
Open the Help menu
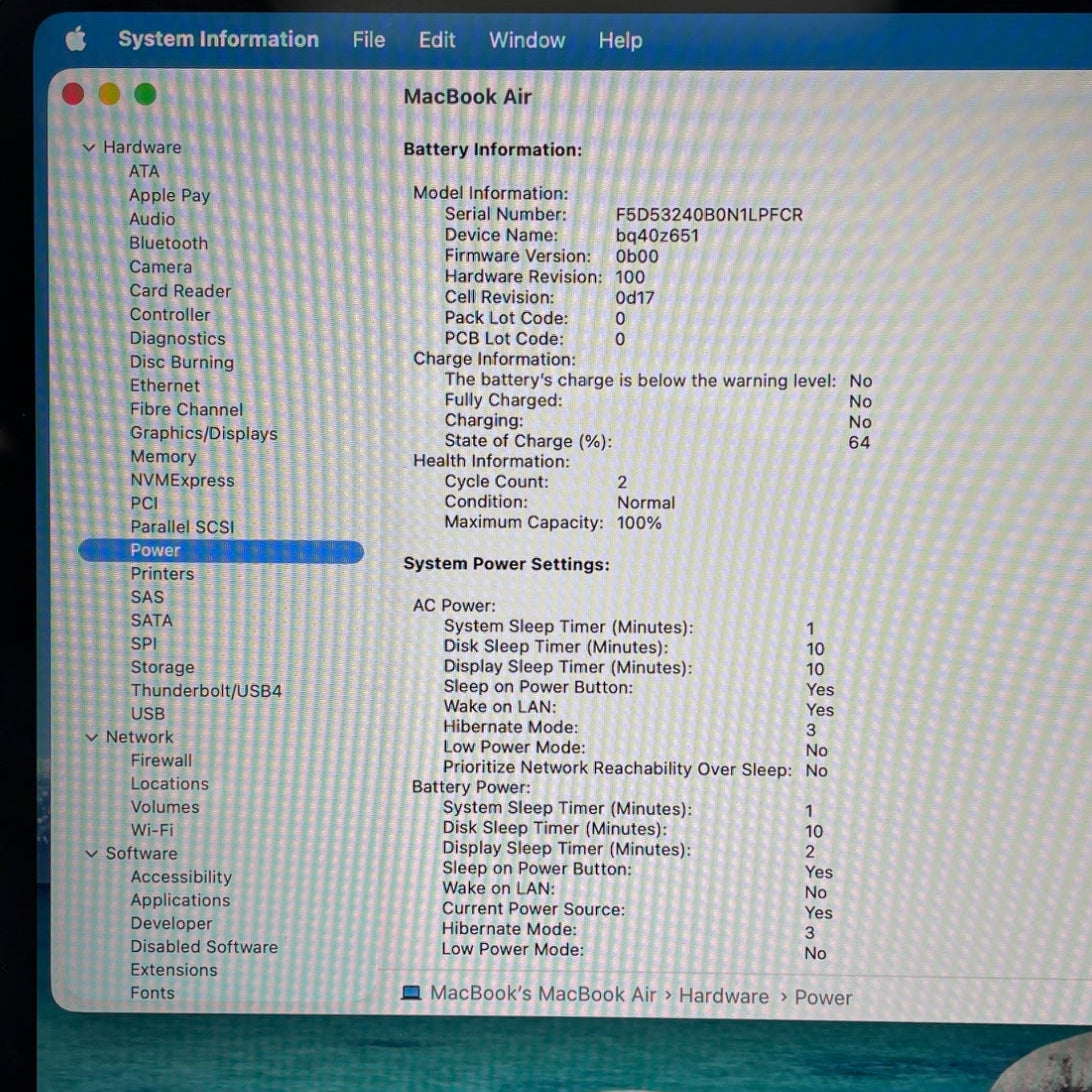pos(620,40)
